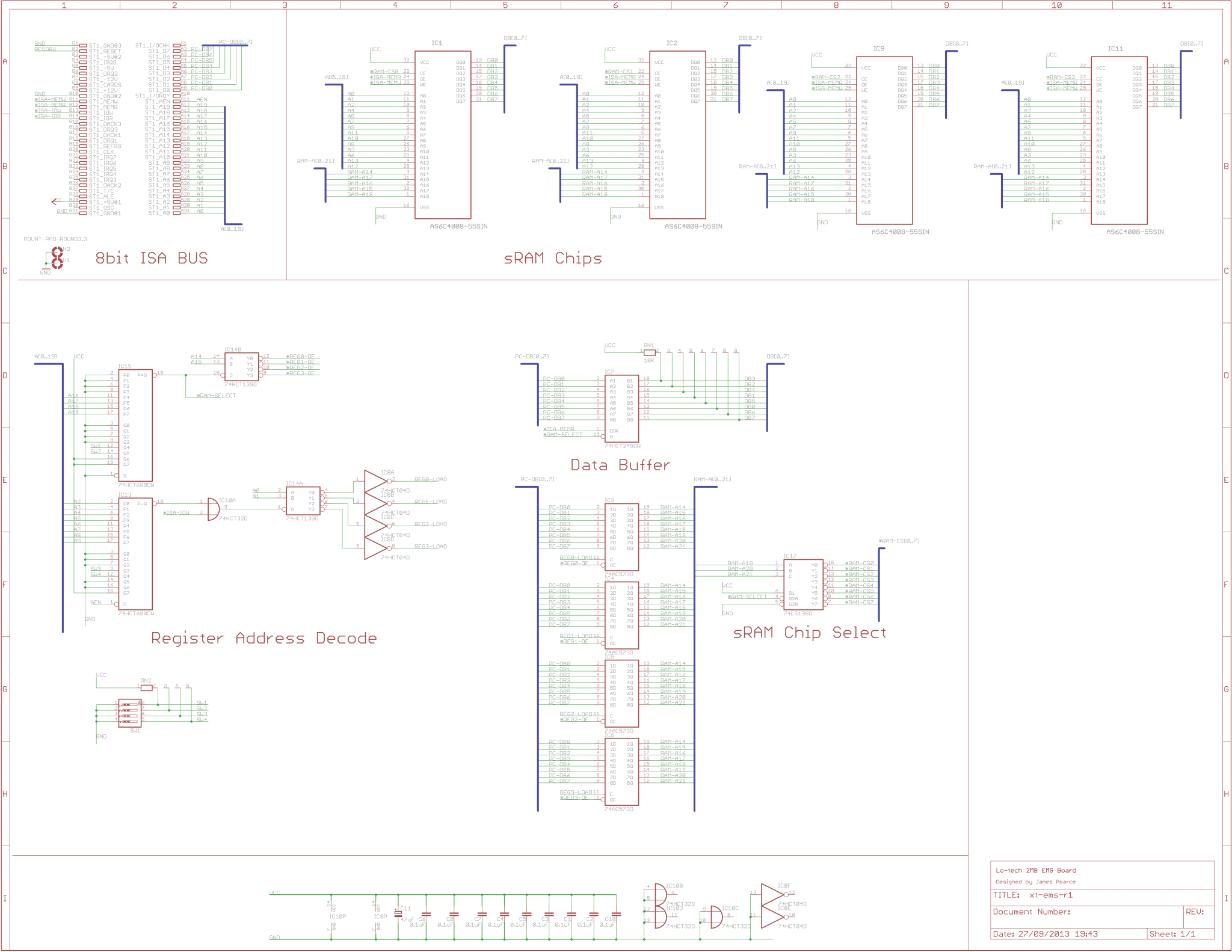Image resolution: width=1232 pixels, height=952 pixels.
Task: Select the IC11 sRAM chip body
Action: pos(1119,140)
